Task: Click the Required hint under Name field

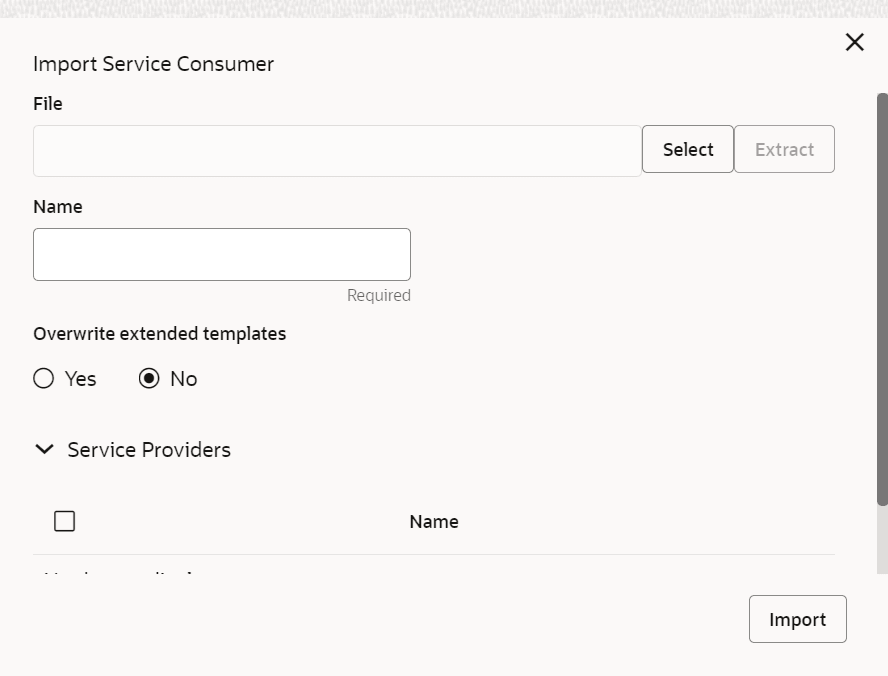Action: [378, 296]
